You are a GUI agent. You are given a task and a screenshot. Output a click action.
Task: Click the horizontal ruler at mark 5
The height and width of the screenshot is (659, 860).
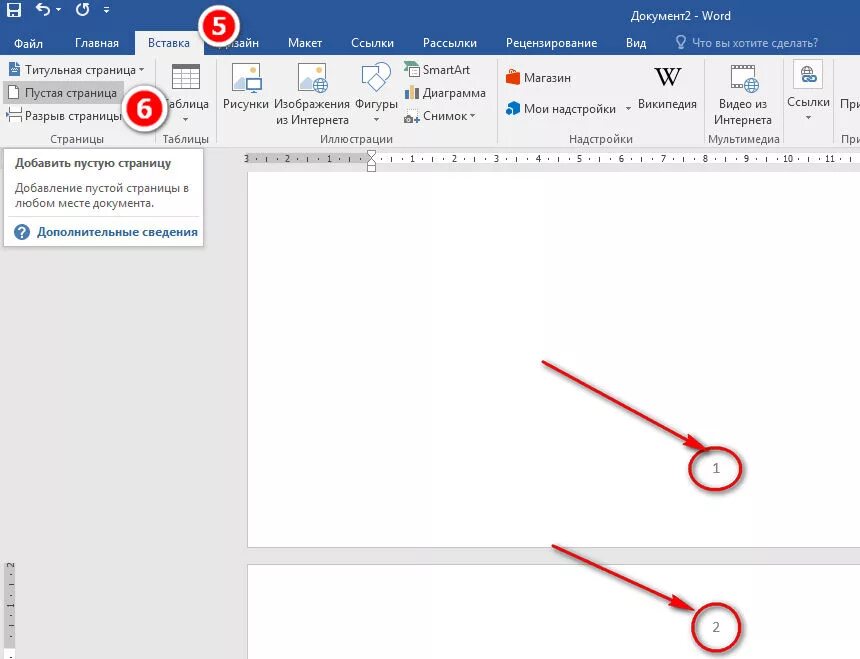[x=579, y=158]
